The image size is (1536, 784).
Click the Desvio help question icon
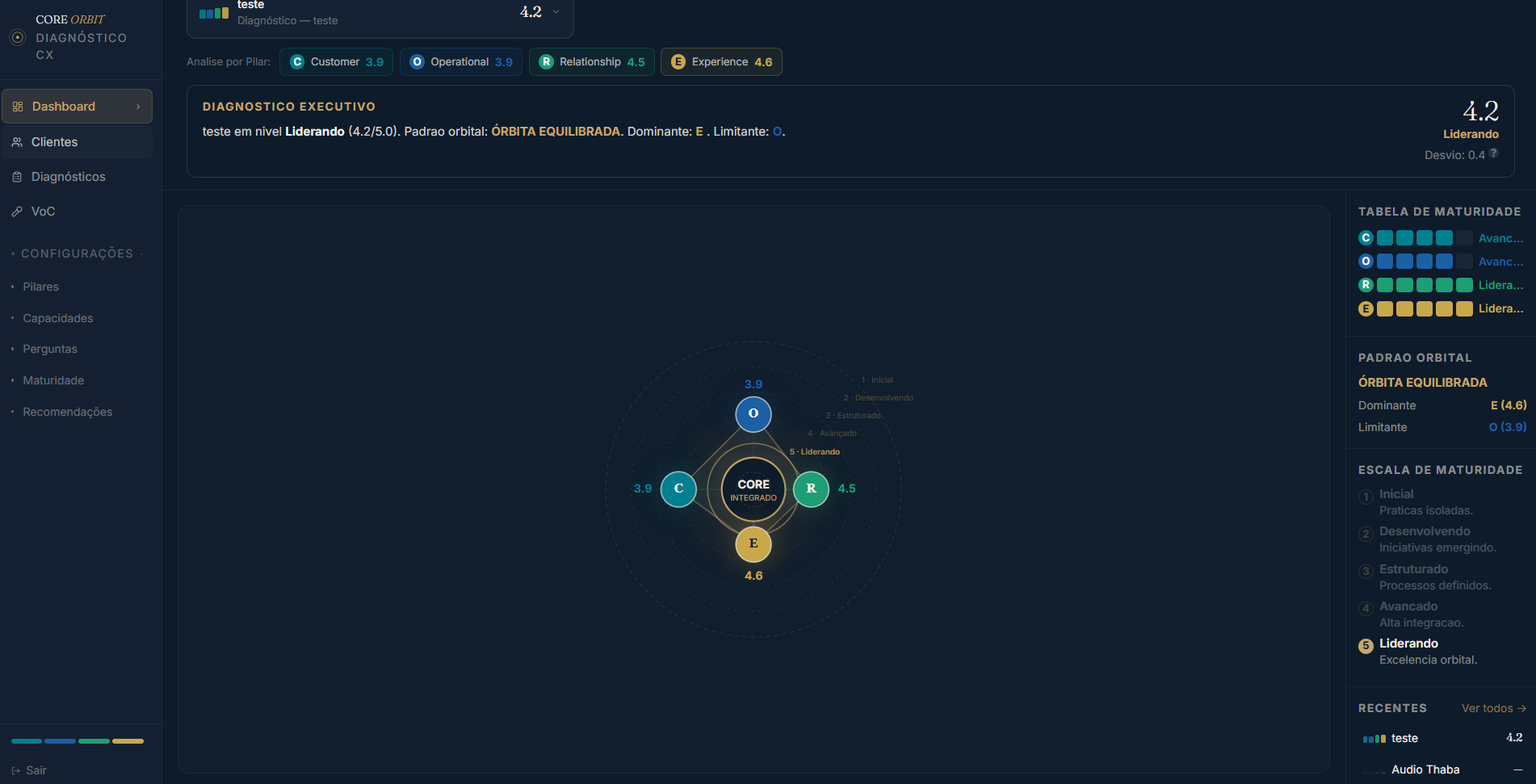[1494, 153]
